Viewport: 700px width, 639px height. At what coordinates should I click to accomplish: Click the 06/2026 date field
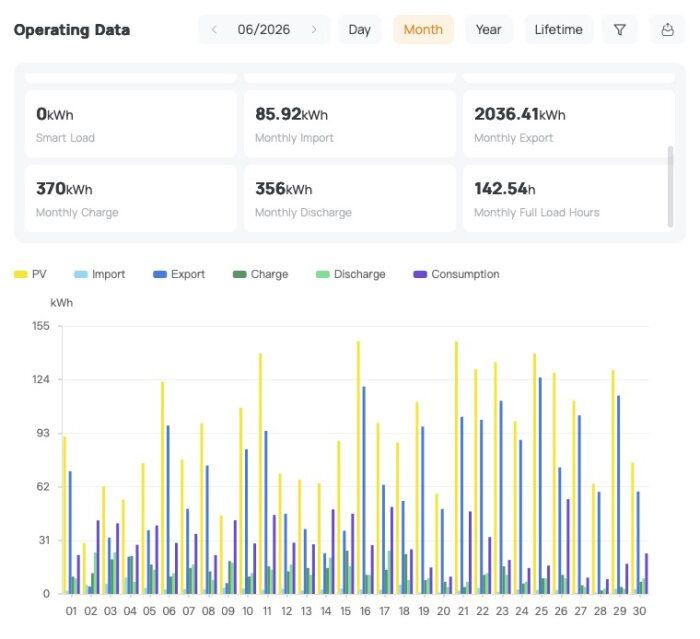click(263, 30)
